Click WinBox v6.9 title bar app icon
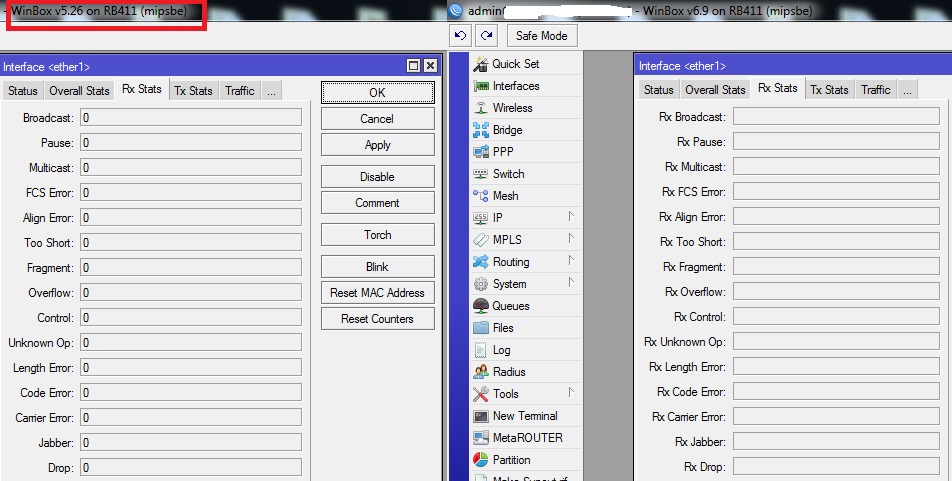Viewport: 952px width, 481px height. pos(456,11)
